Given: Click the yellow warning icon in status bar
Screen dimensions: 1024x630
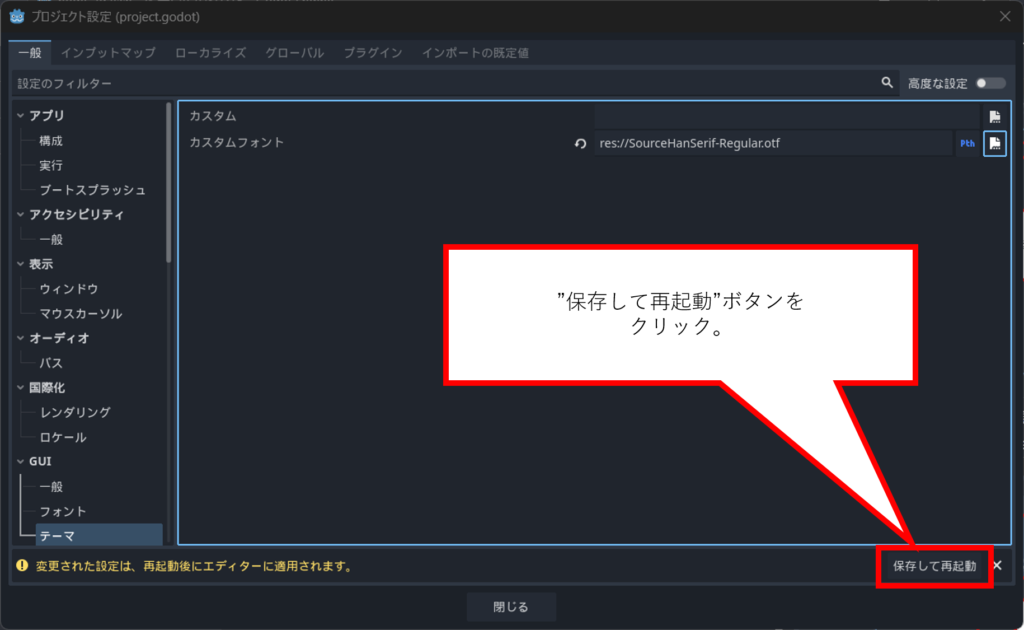Looking at the screenshot, I should pyautogui.click(x=22, y=566).
